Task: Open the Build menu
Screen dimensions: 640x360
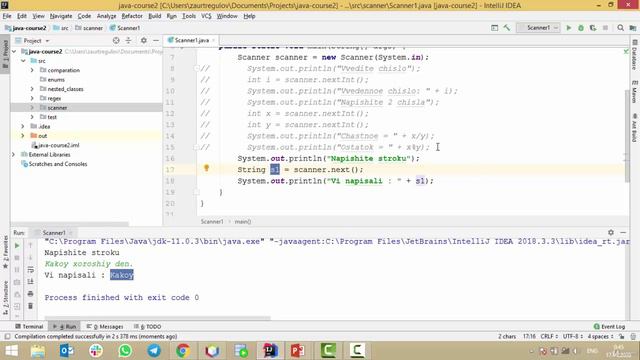Action: [x=154, y=16]
